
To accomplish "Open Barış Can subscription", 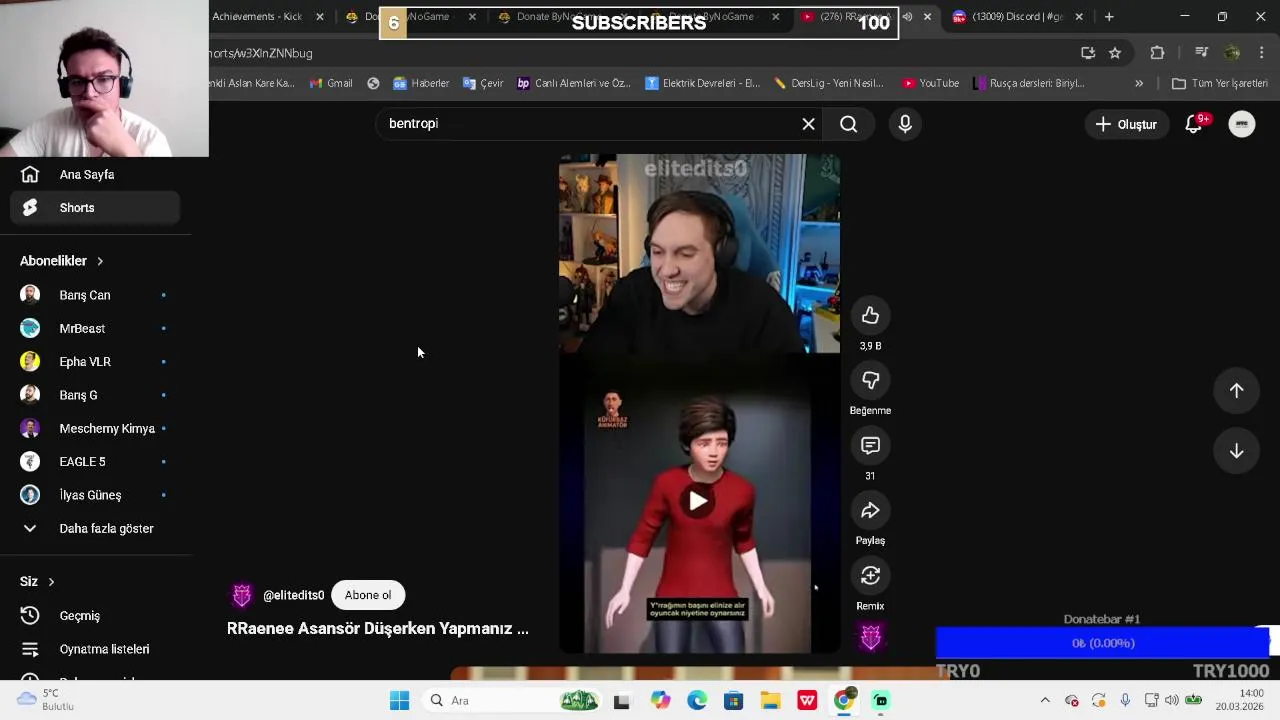I will point(96,295).
